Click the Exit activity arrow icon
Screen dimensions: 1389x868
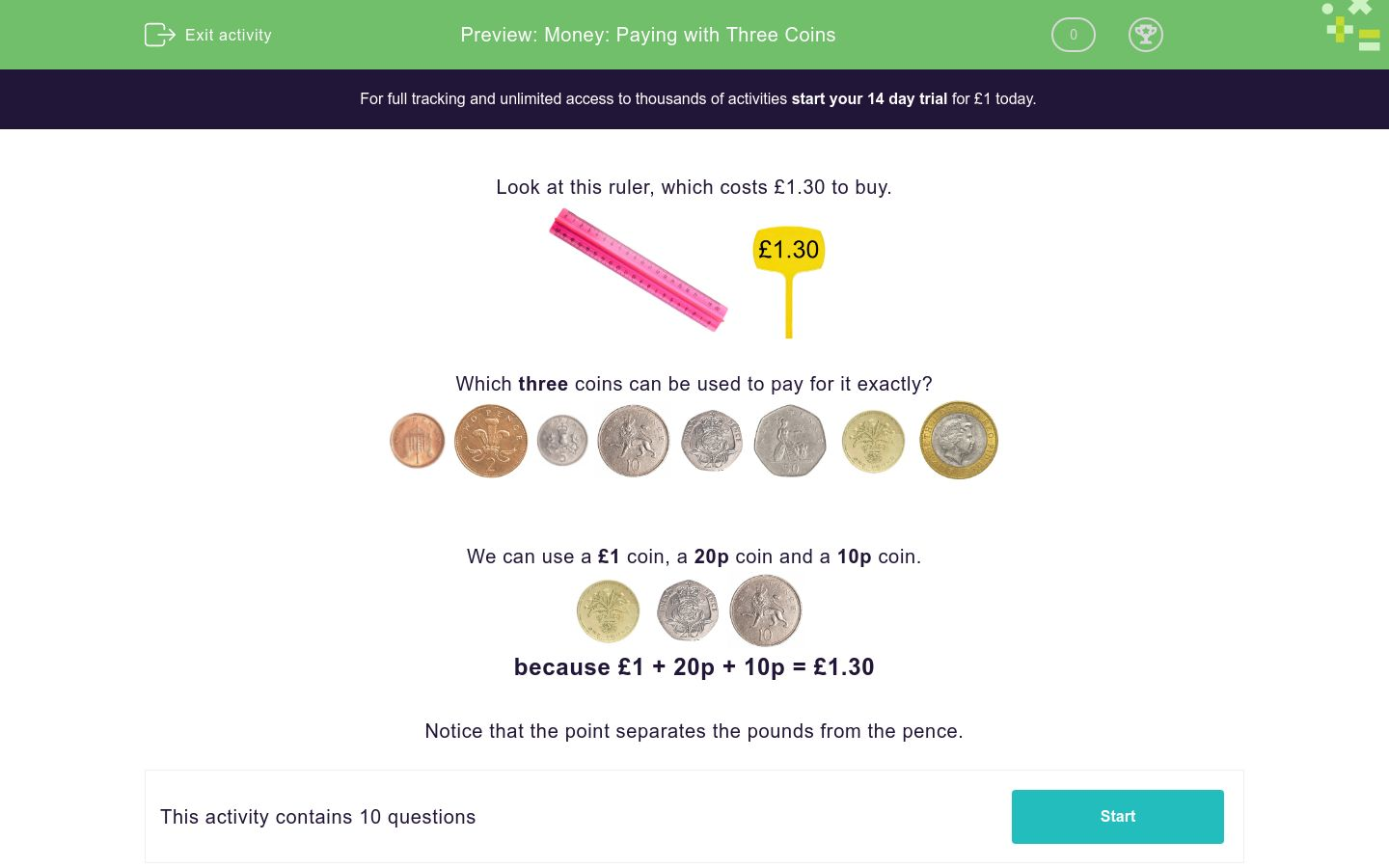(x=160, y=35)
